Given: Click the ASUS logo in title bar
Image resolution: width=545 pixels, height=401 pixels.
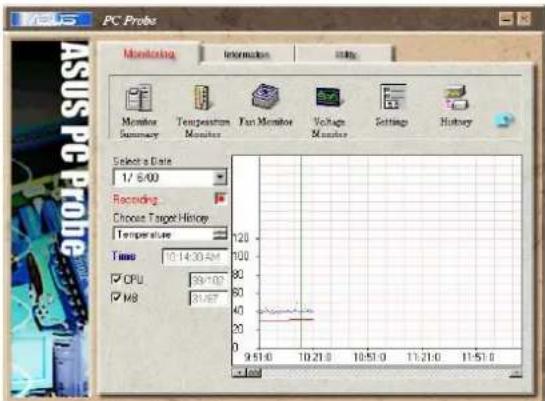Looking at the screenshot, I should [x=51, y=19].
